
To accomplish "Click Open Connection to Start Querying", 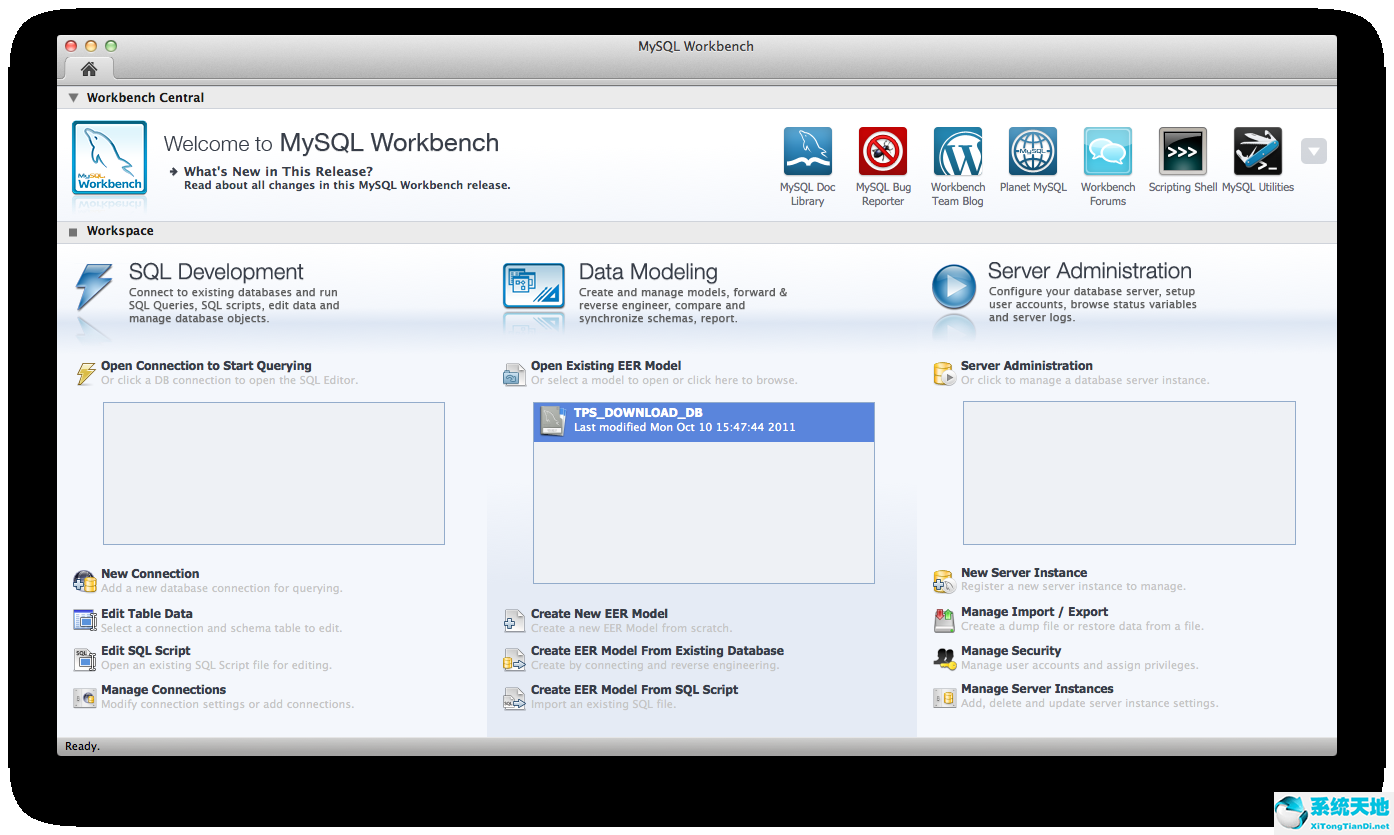I will coord(206,365).
